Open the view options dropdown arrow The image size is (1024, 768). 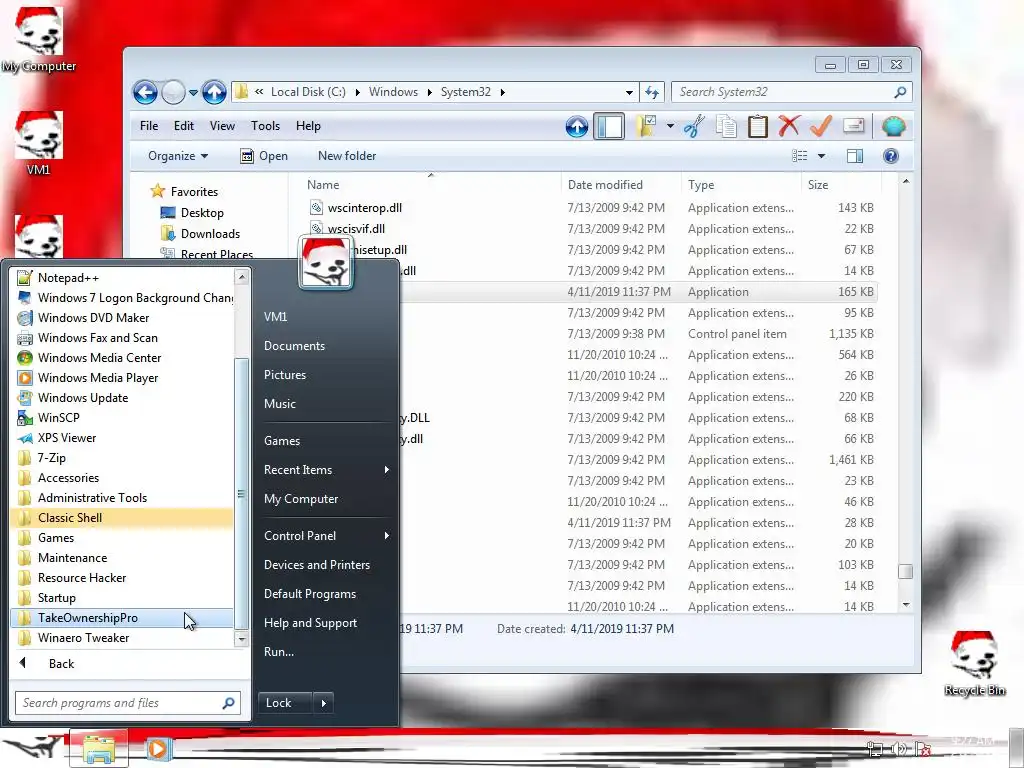tap(822, 156)
